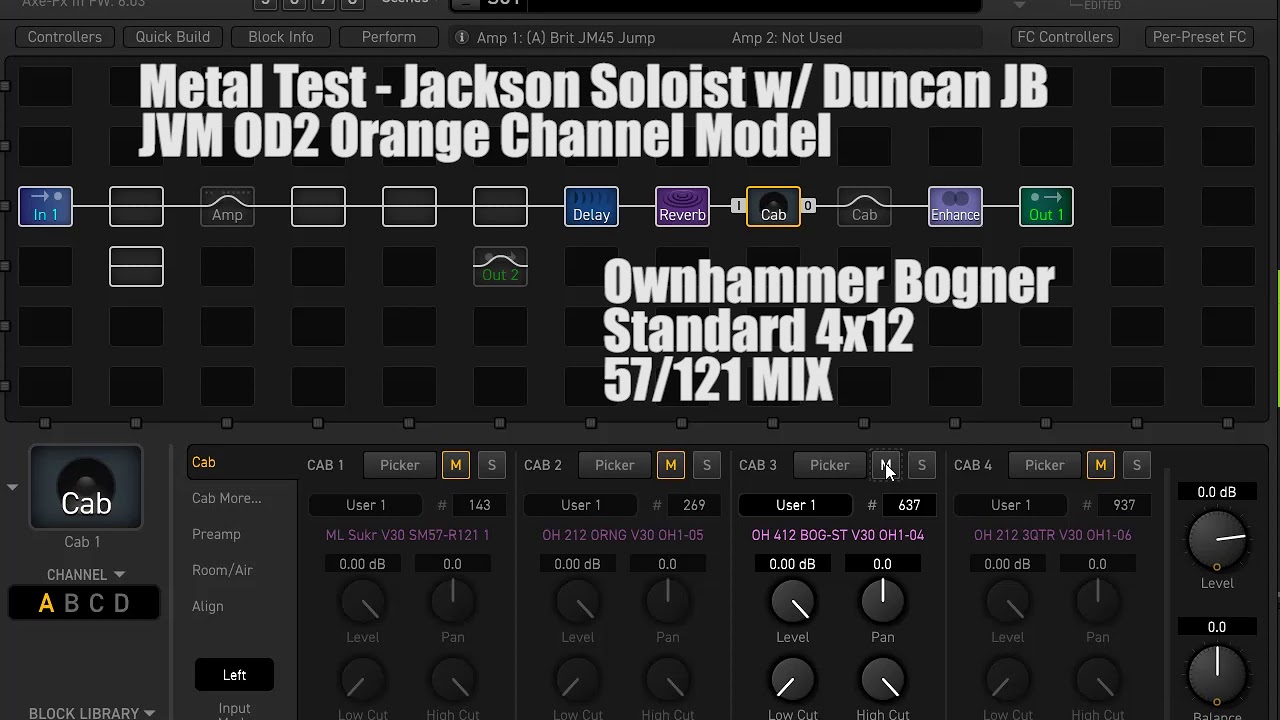Viewport: 1280px width, 720px height.
Task: Click the master Level knob
Action: (1217, 540)
